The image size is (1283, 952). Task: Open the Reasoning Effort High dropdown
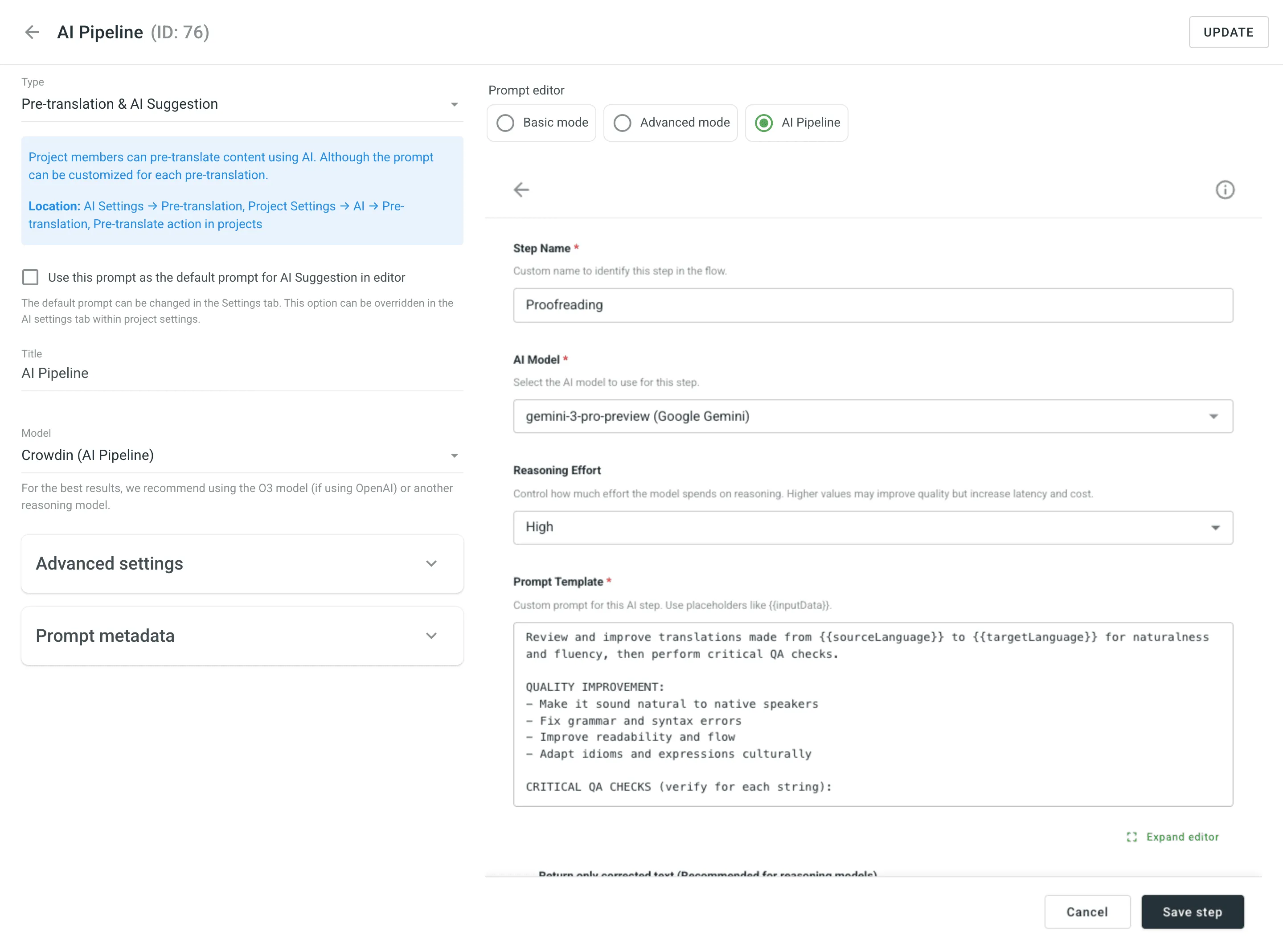click(x=872, y=527)
